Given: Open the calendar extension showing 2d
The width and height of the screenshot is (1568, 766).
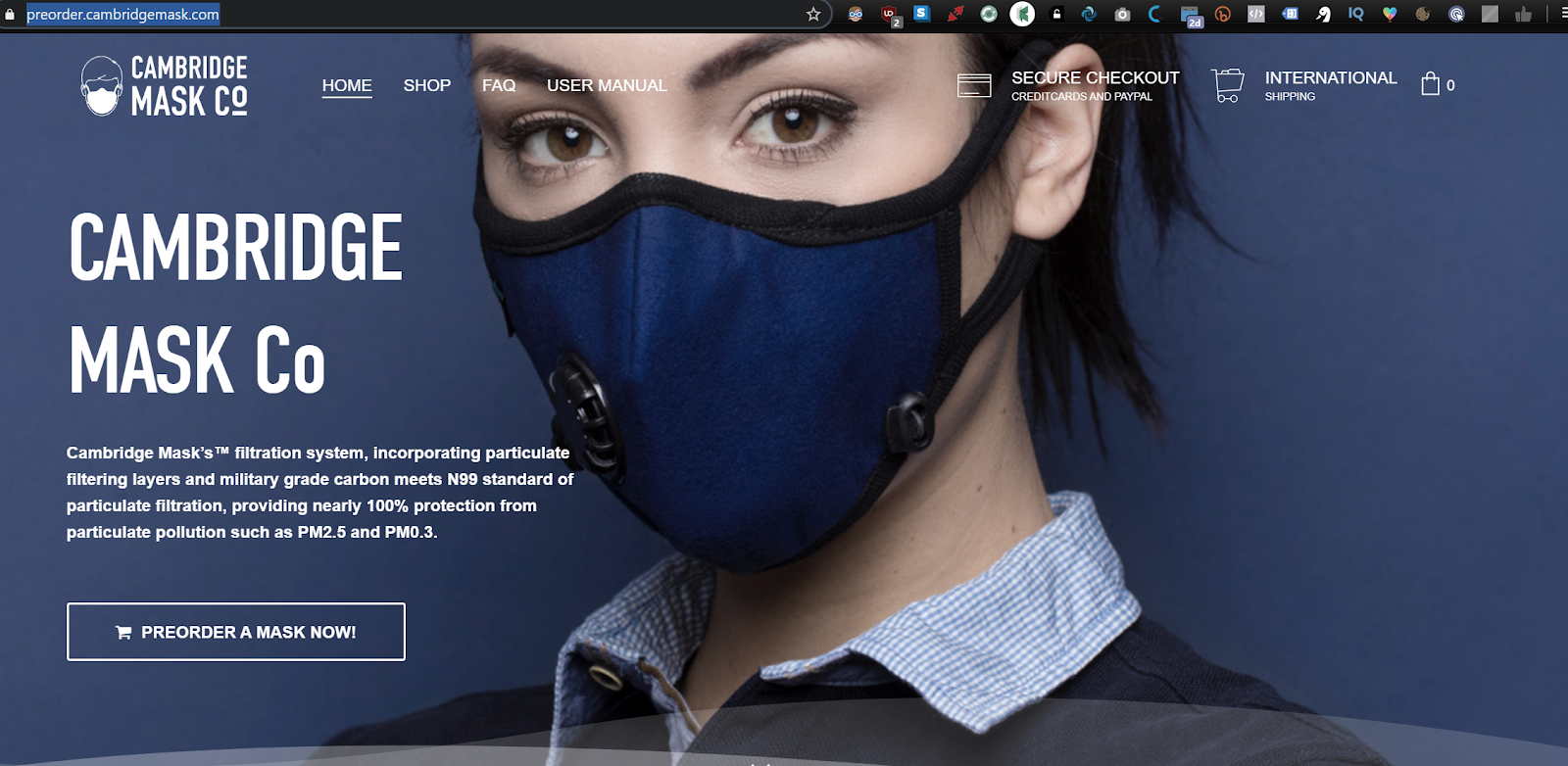Looking at the screenshot, I should [1191, 16].
